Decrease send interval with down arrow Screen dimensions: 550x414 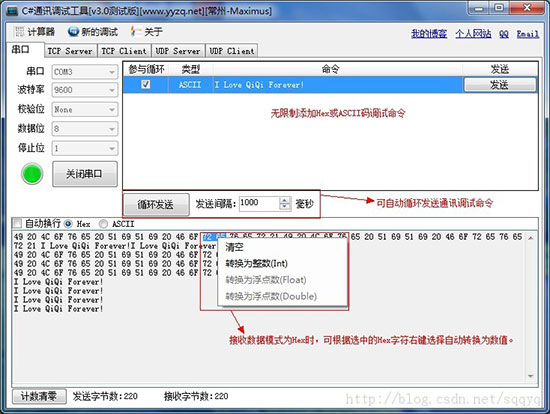(284, 207)
